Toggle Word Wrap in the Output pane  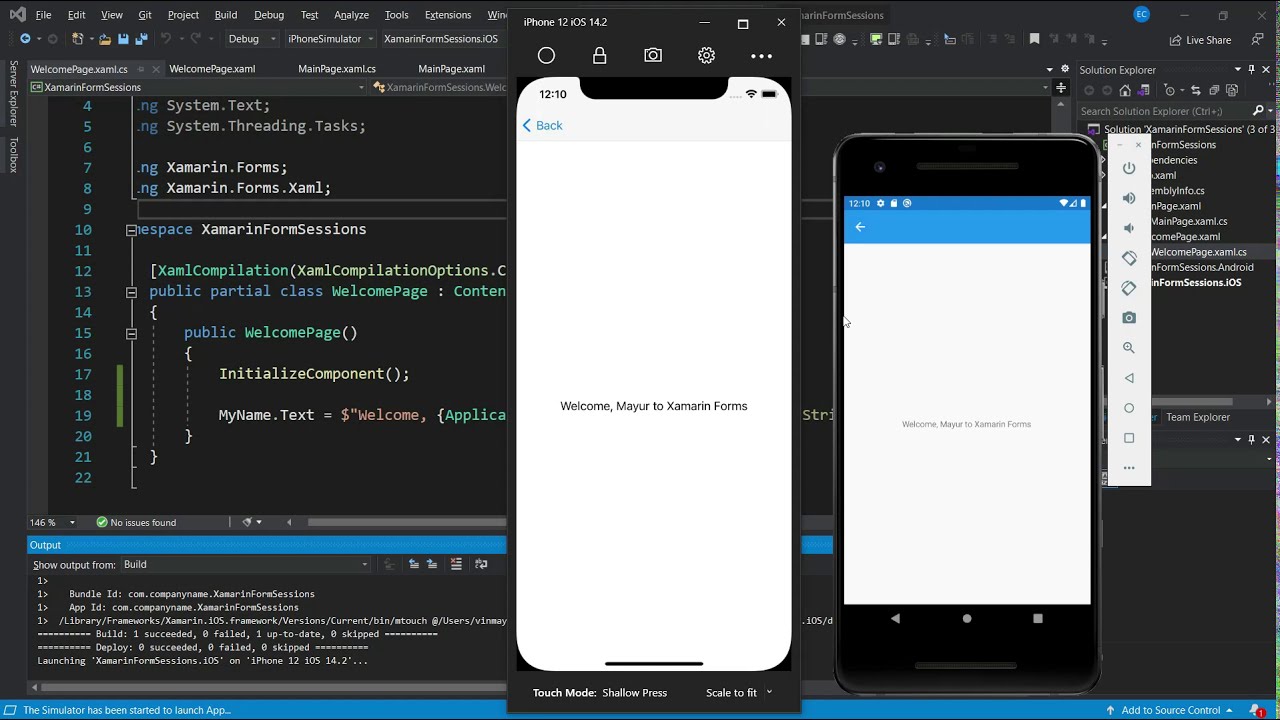tap(481, 565)
